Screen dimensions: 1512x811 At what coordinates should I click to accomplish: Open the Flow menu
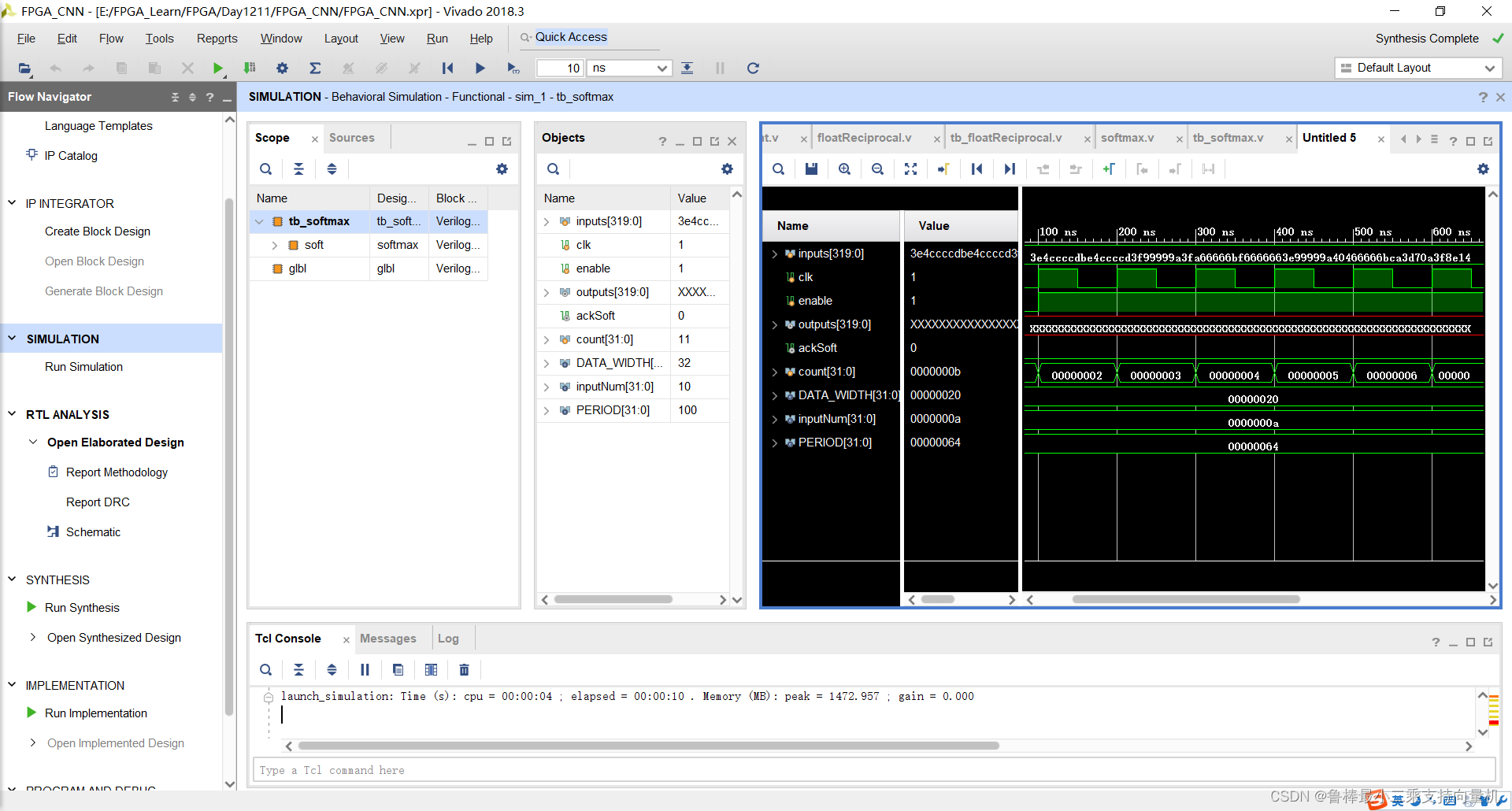coord(111,39)
